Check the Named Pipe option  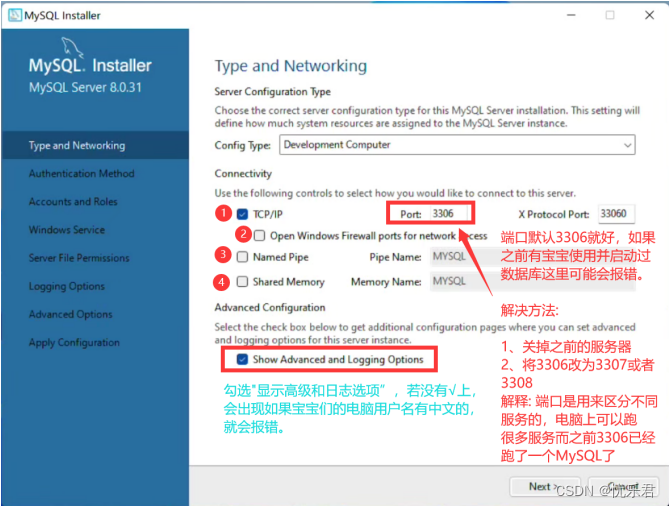[242, 257]
